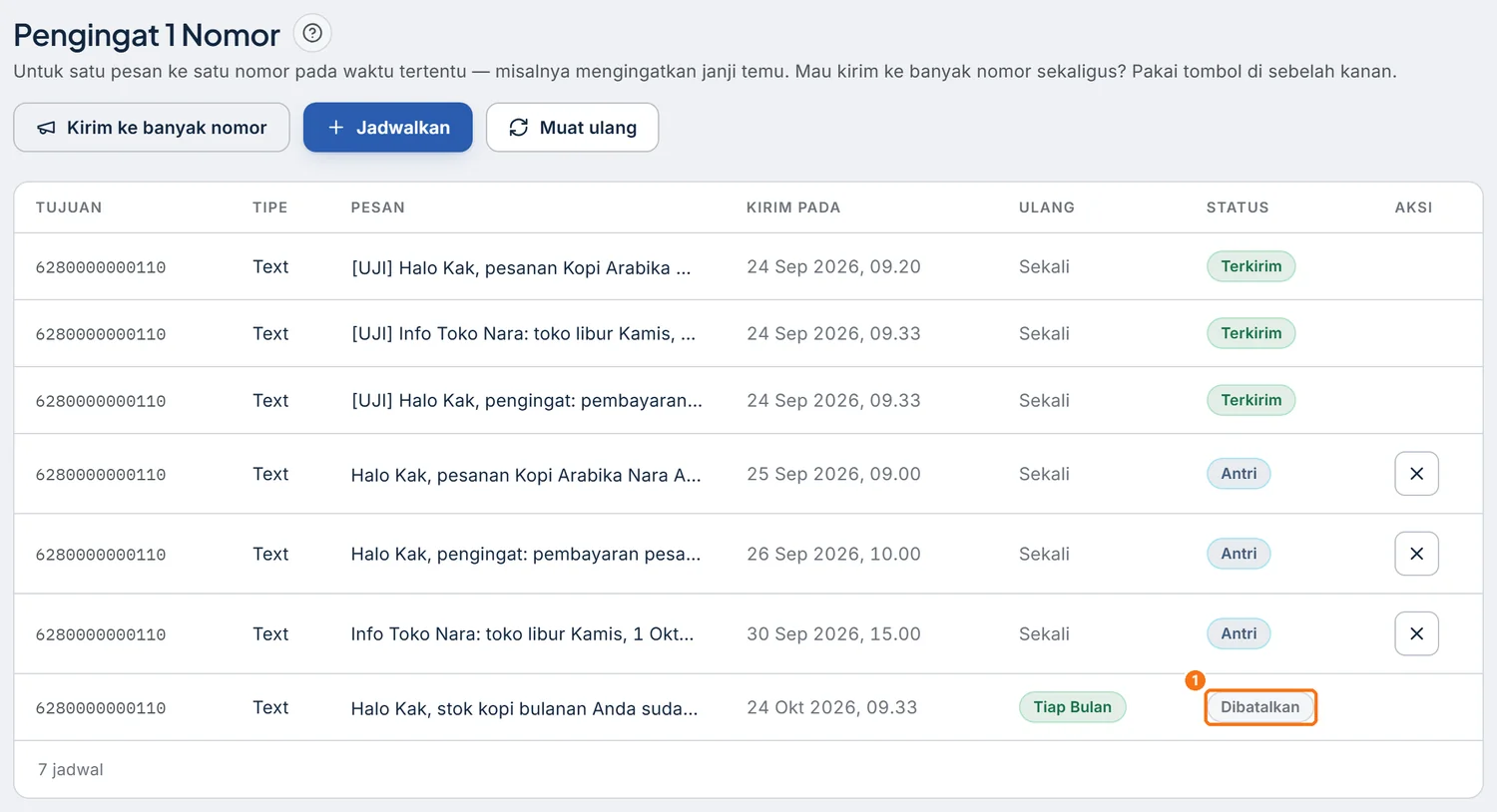The width and height of the screenshot is (1497, 812).
Task: Click date '25 Sep 2026, 09.00'
Action: pos(833,475)
